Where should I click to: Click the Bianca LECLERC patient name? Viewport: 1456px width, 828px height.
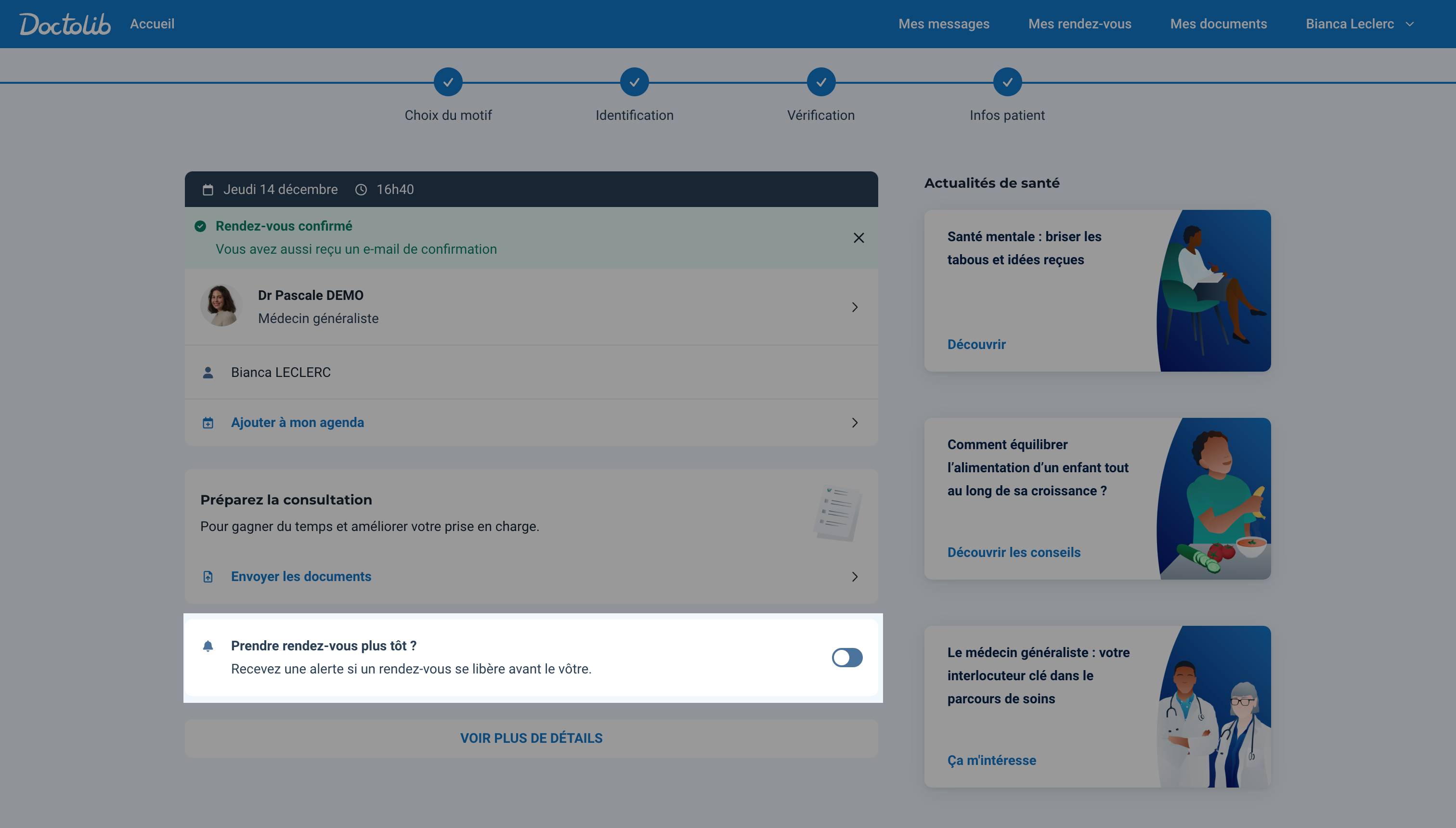tap(280, 373)
